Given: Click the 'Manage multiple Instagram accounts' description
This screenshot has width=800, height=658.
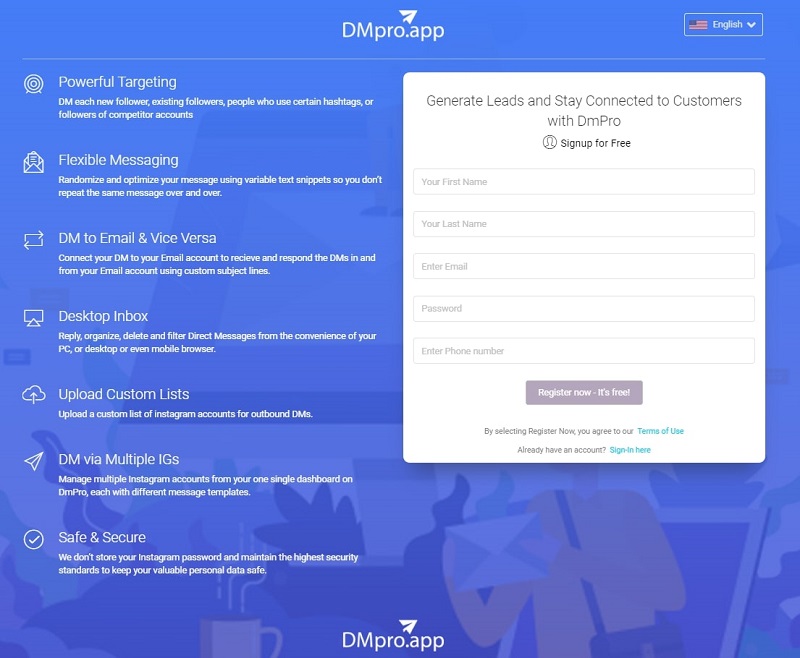Looking at the screenshot, I should [206, 486].
